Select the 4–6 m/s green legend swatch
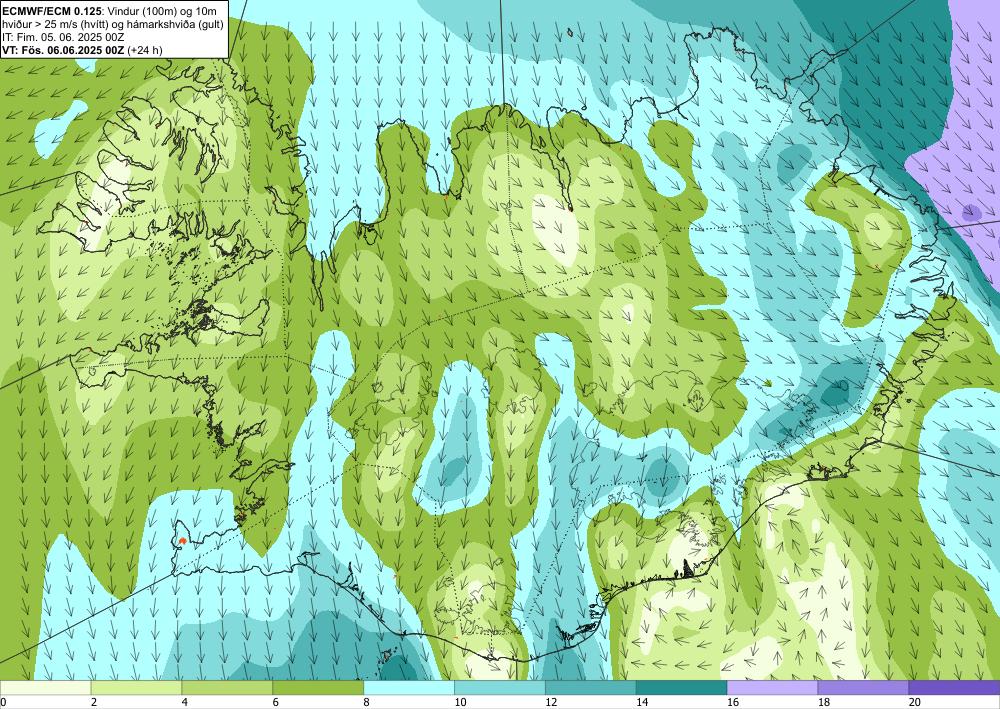 227,687
